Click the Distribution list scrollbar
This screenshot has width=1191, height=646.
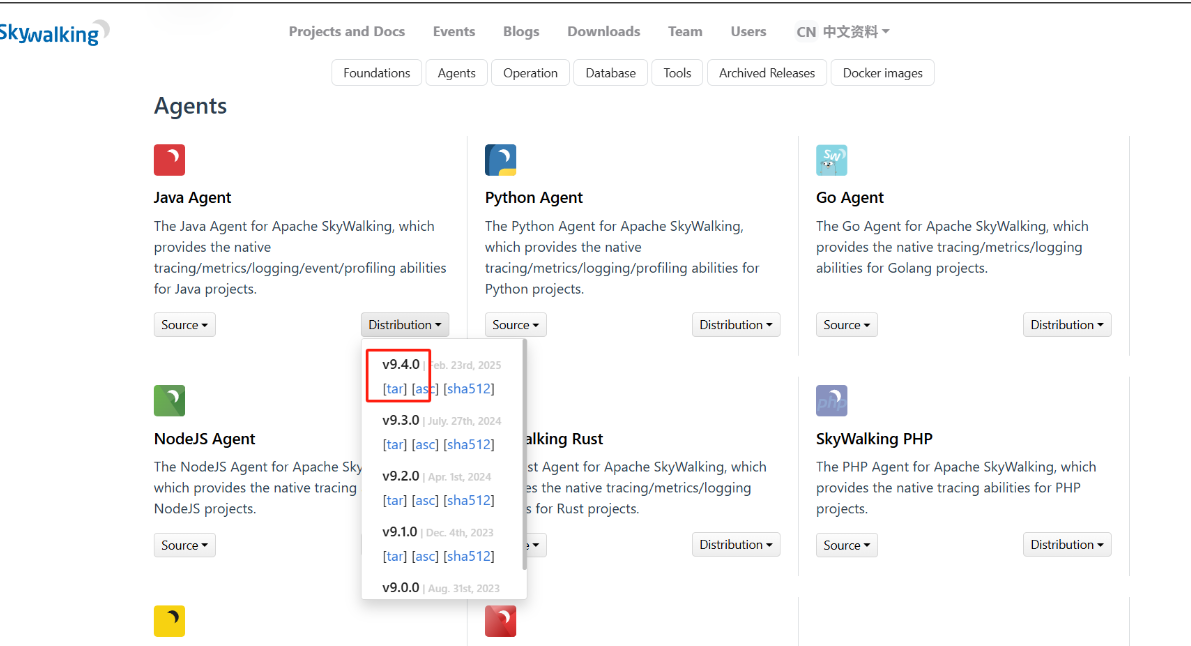click(x=524, y=454)
